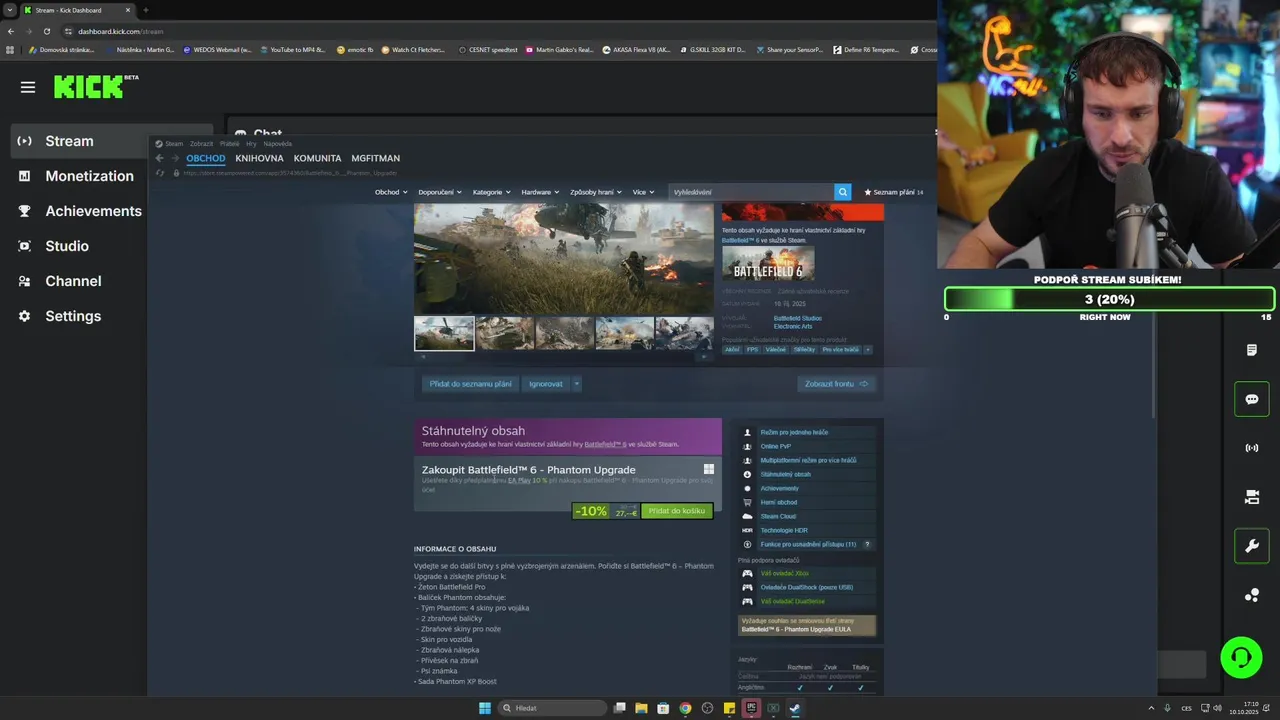Open Monetization in Kick sidebar
The width and height of the screenshot is (1280, 720).
(x=89, y=176)
